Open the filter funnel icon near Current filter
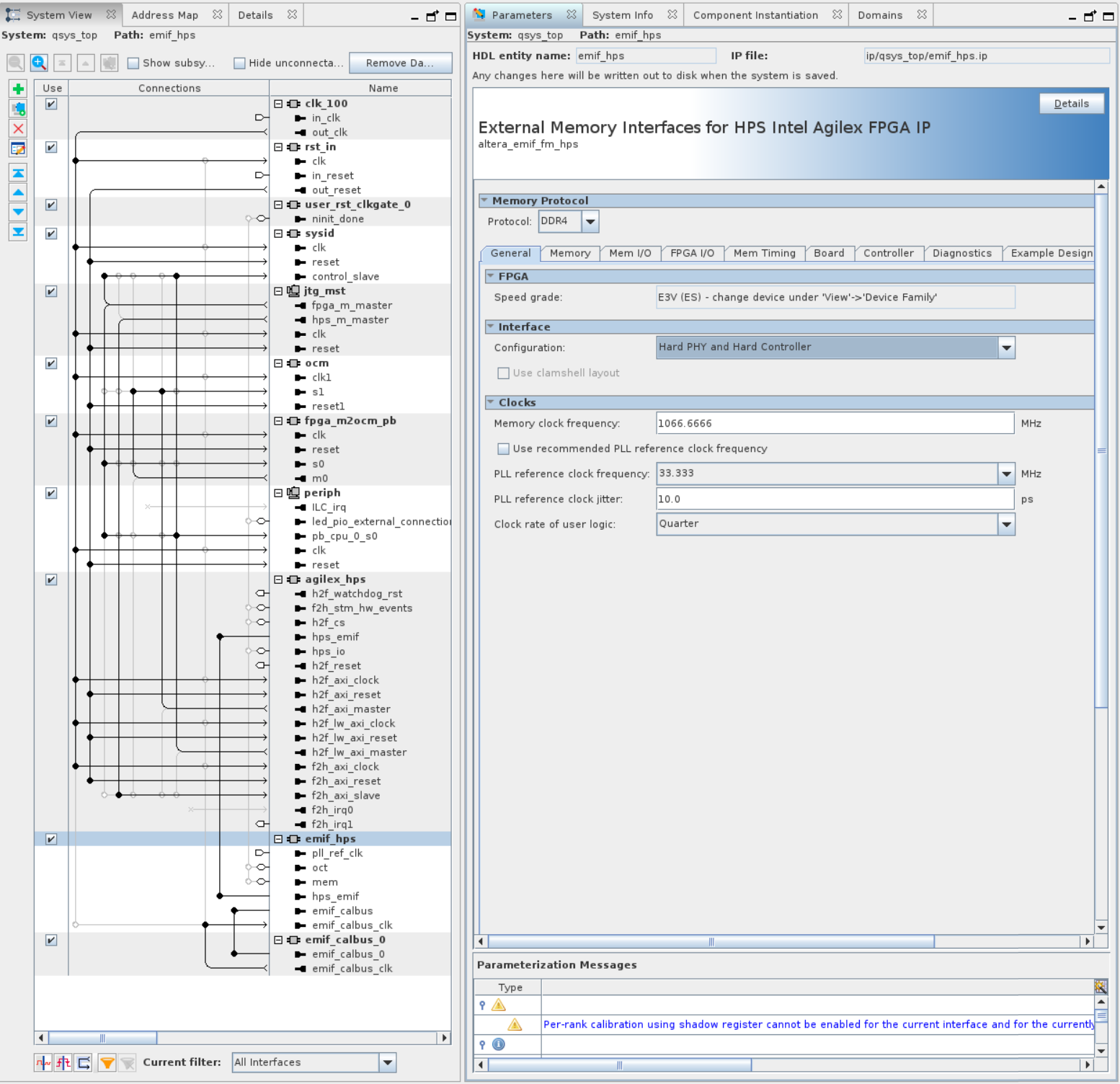Image resolution: width=1120 pixels, height=1084 pixels. point(107,1062)
